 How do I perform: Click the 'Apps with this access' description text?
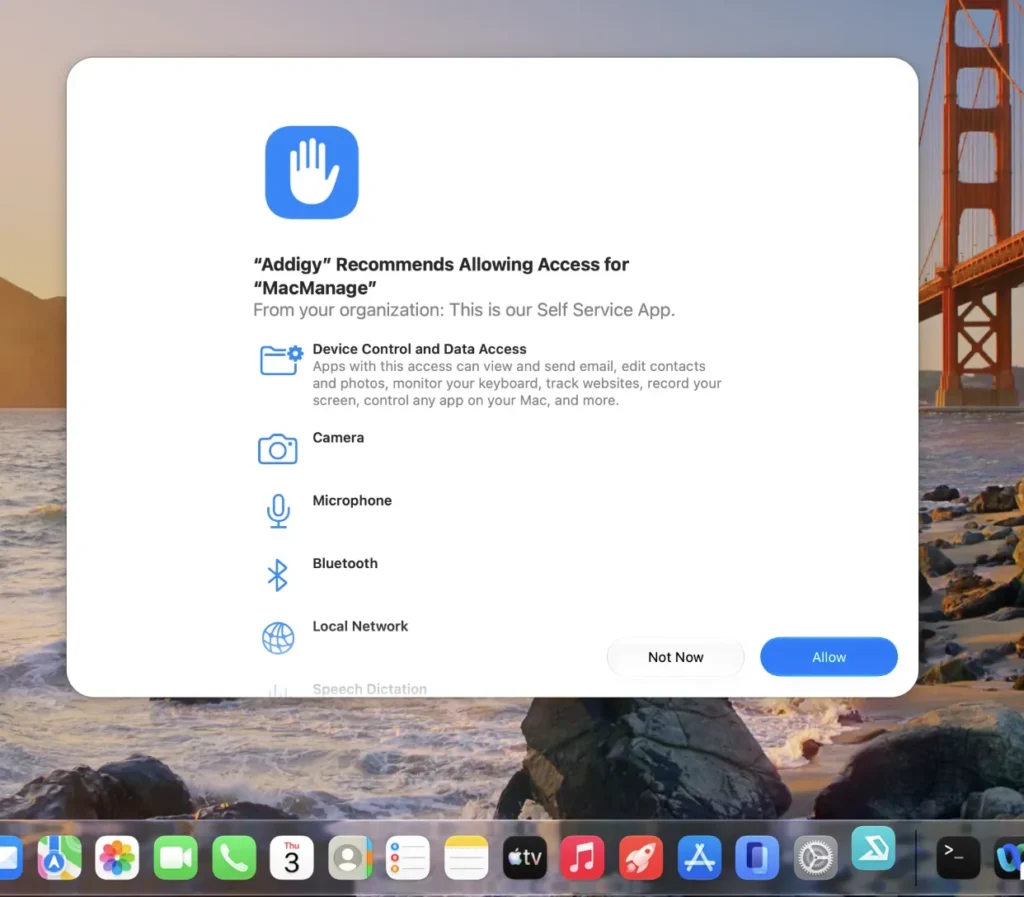point(517,383)
